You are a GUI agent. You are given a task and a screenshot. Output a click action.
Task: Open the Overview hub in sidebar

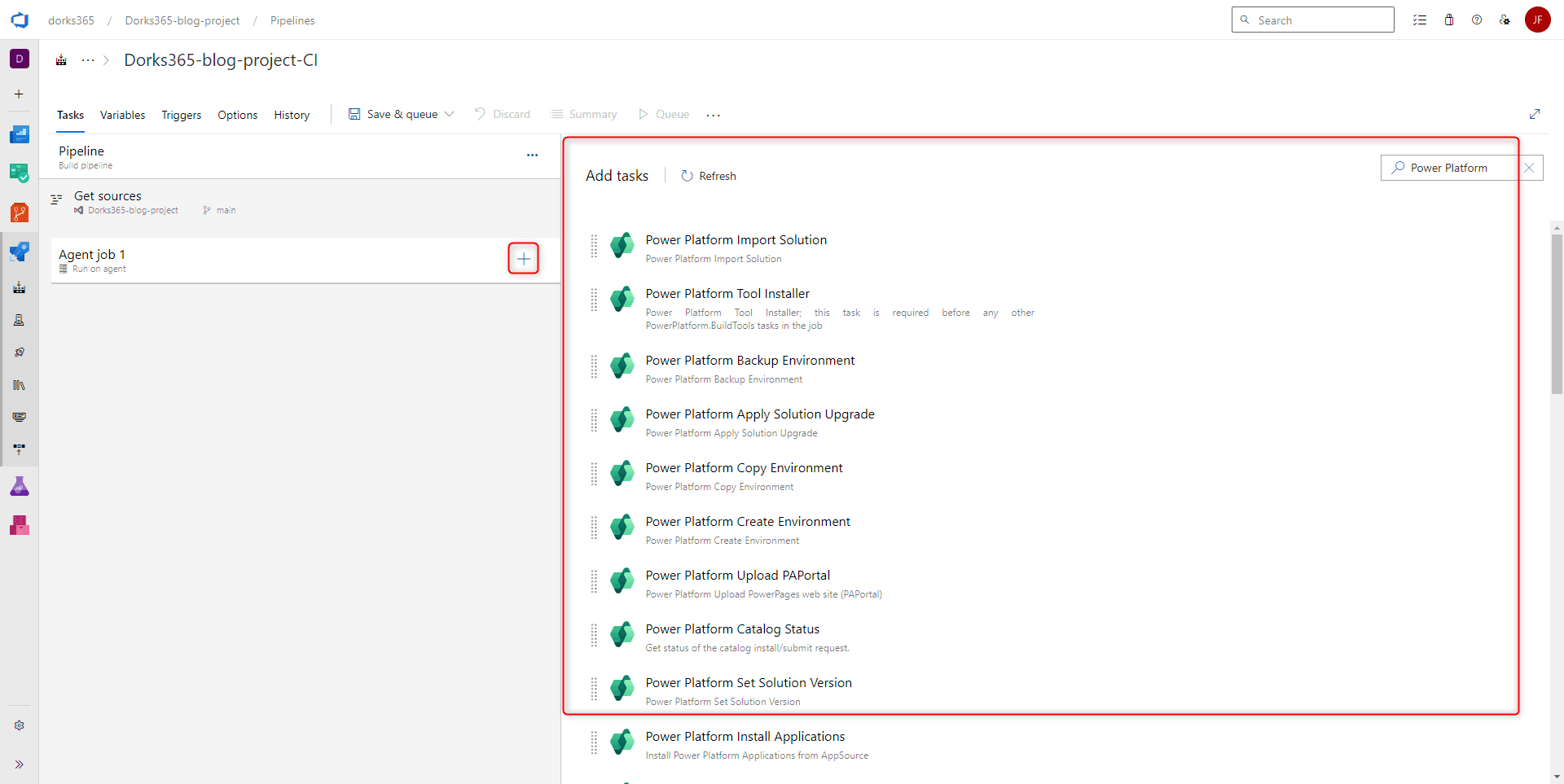pyautogui.click(x=20, y=134)
